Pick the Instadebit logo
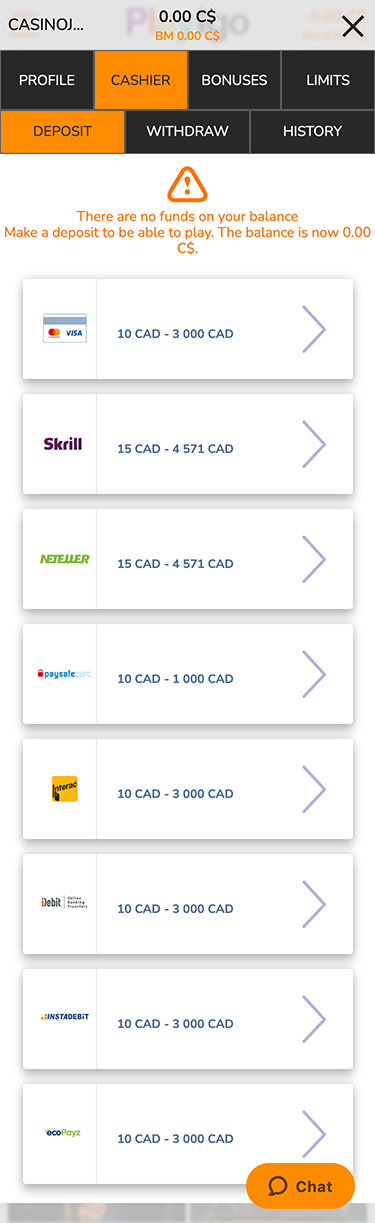The width and height of the screenshot is (375, 1223). pyautogui.click(x=64, y=1017)
